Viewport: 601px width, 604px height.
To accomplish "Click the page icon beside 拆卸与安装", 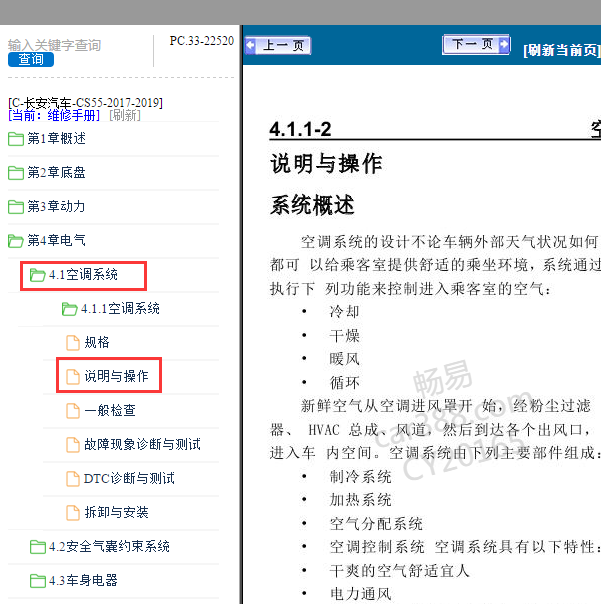I will click(73, 512).
